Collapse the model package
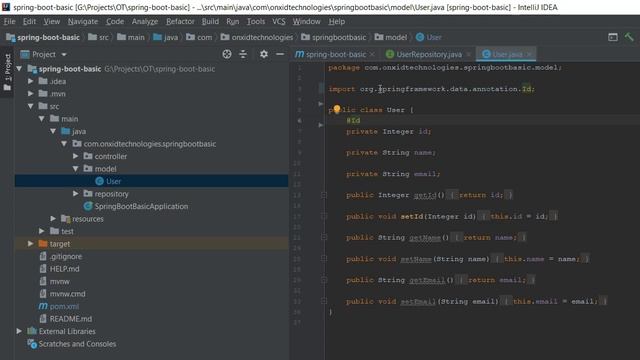This screenshot has width=640, height=360. pyautogui.click(x=76, y=169)
